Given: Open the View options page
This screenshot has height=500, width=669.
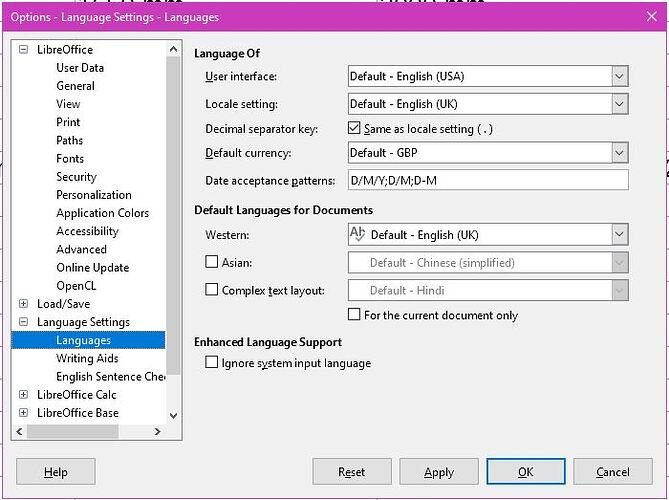Looking at the screenshot, I should 68,104.
